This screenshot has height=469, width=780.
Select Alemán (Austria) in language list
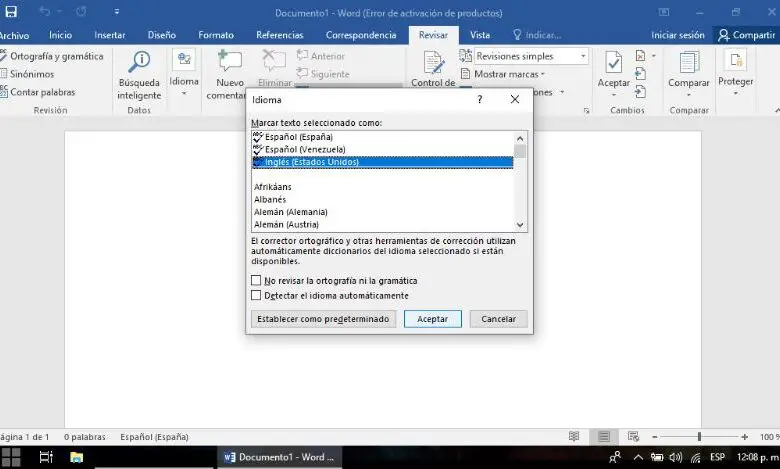coord(382,224)
